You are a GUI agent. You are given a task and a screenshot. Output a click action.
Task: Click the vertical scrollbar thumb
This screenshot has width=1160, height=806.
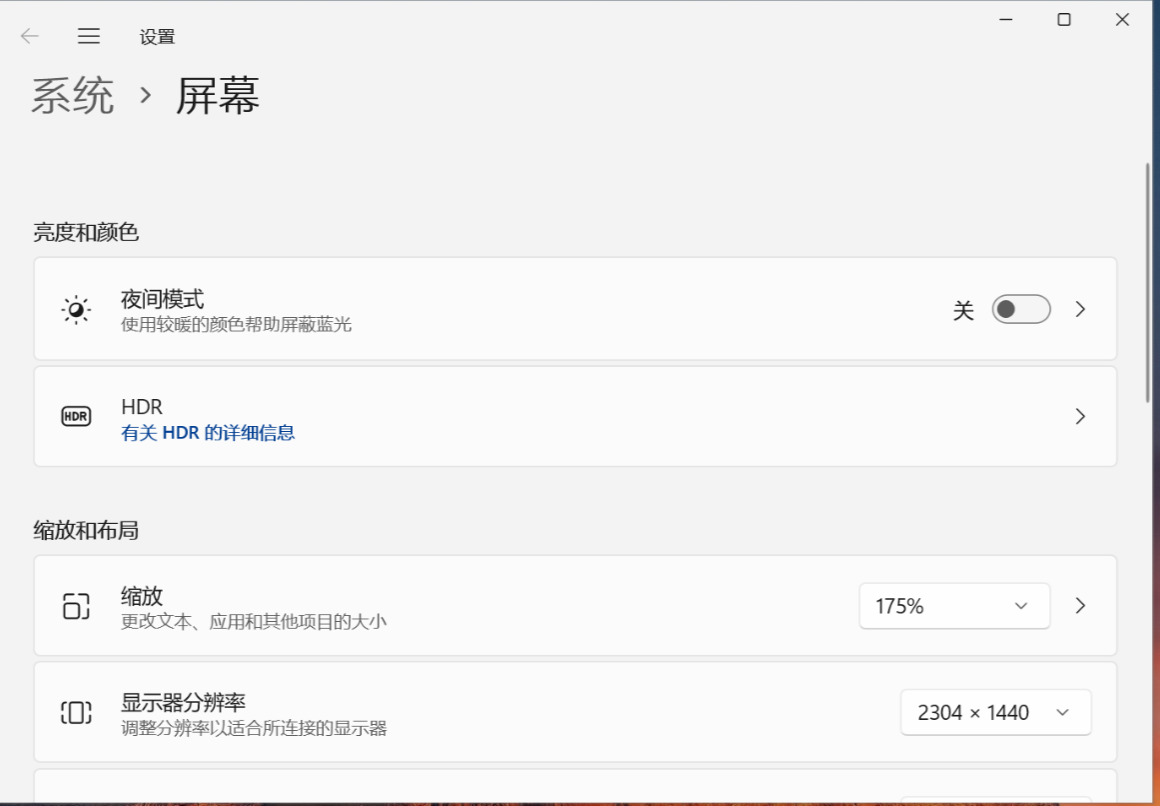click(x=1147, y=283)
